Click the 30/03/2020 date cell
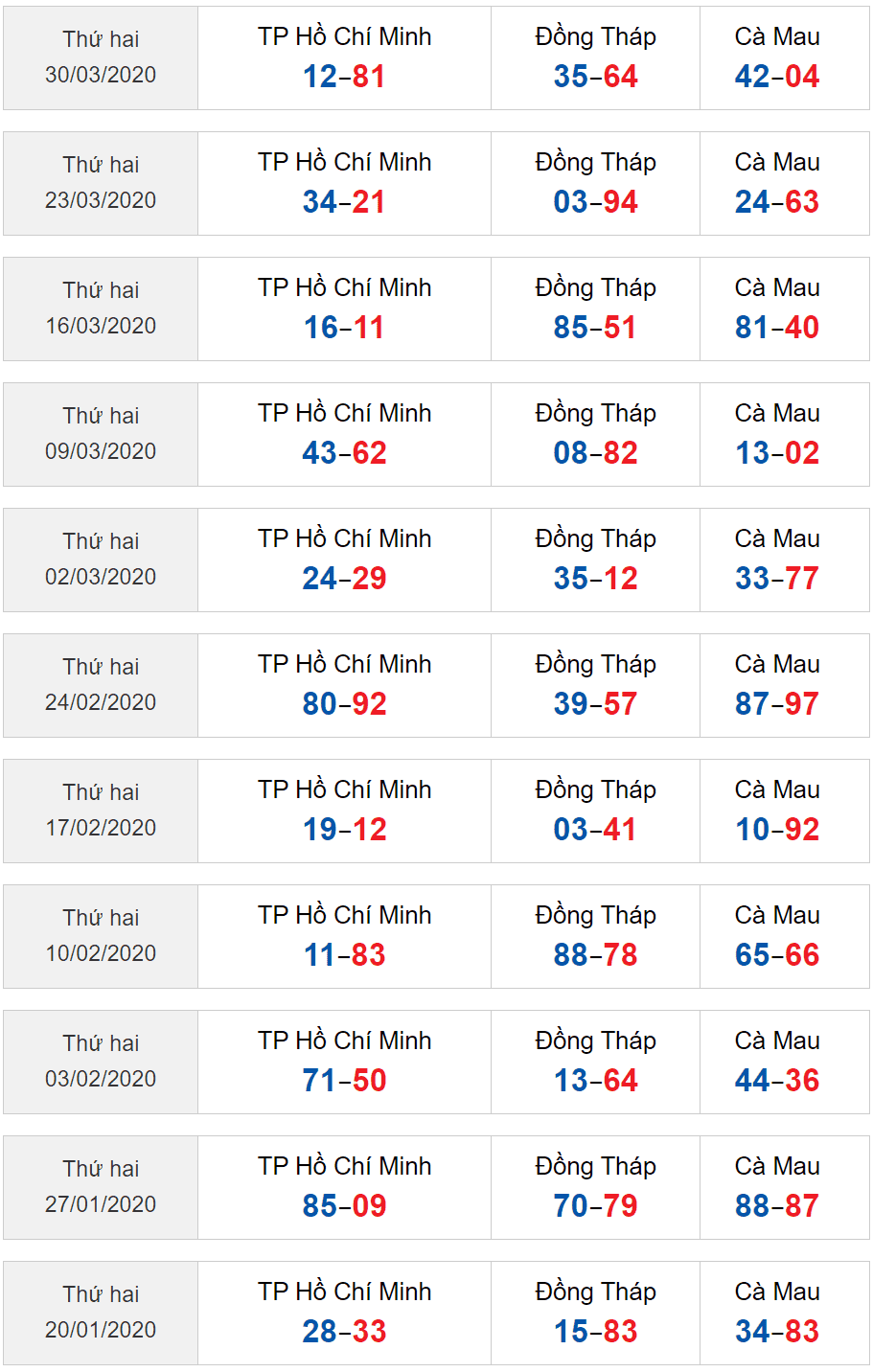873x1372 pixels. click(101, 57)
